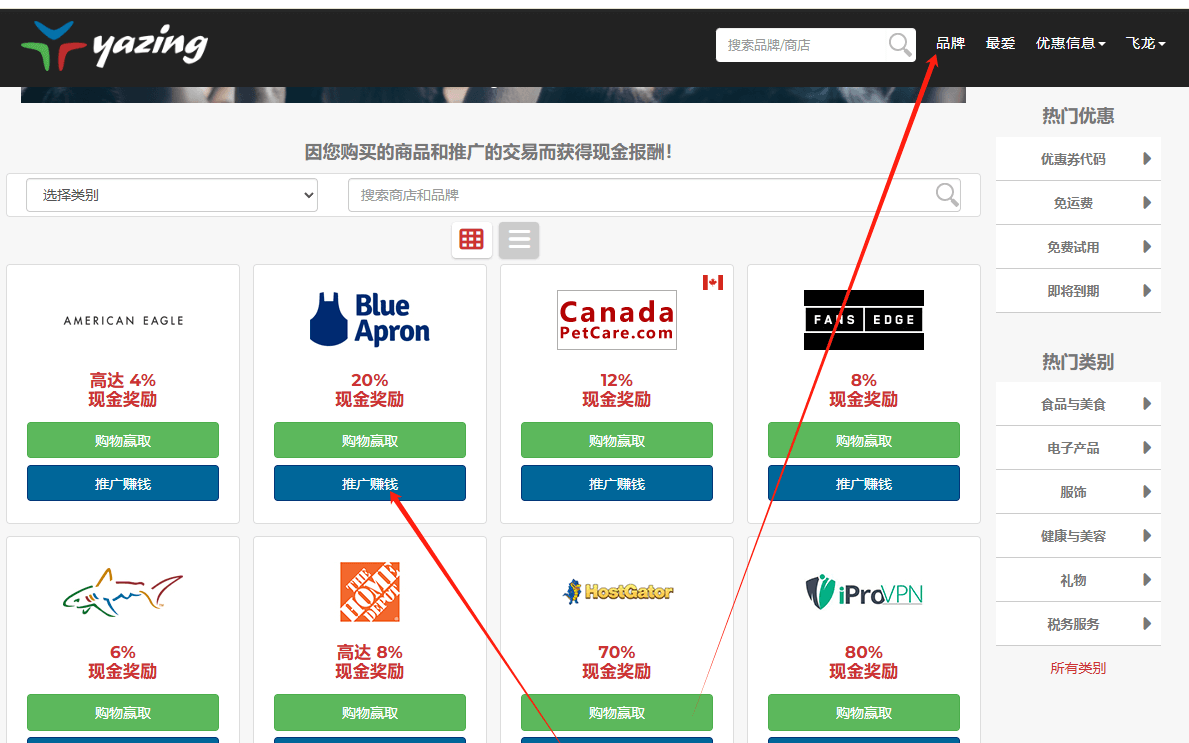
Task: Switch to list view icon
Action: click(x=519, y=240)
